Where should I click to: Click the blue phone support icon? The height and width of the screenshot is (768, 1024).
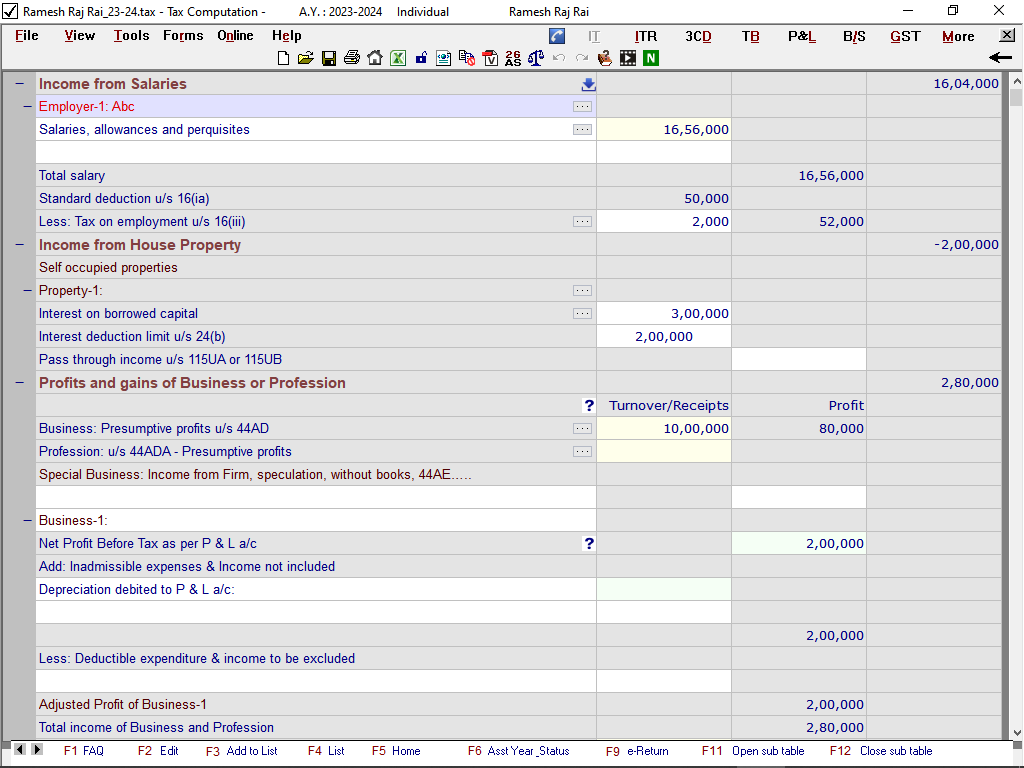pyautogui.click(x=557, y=36)
